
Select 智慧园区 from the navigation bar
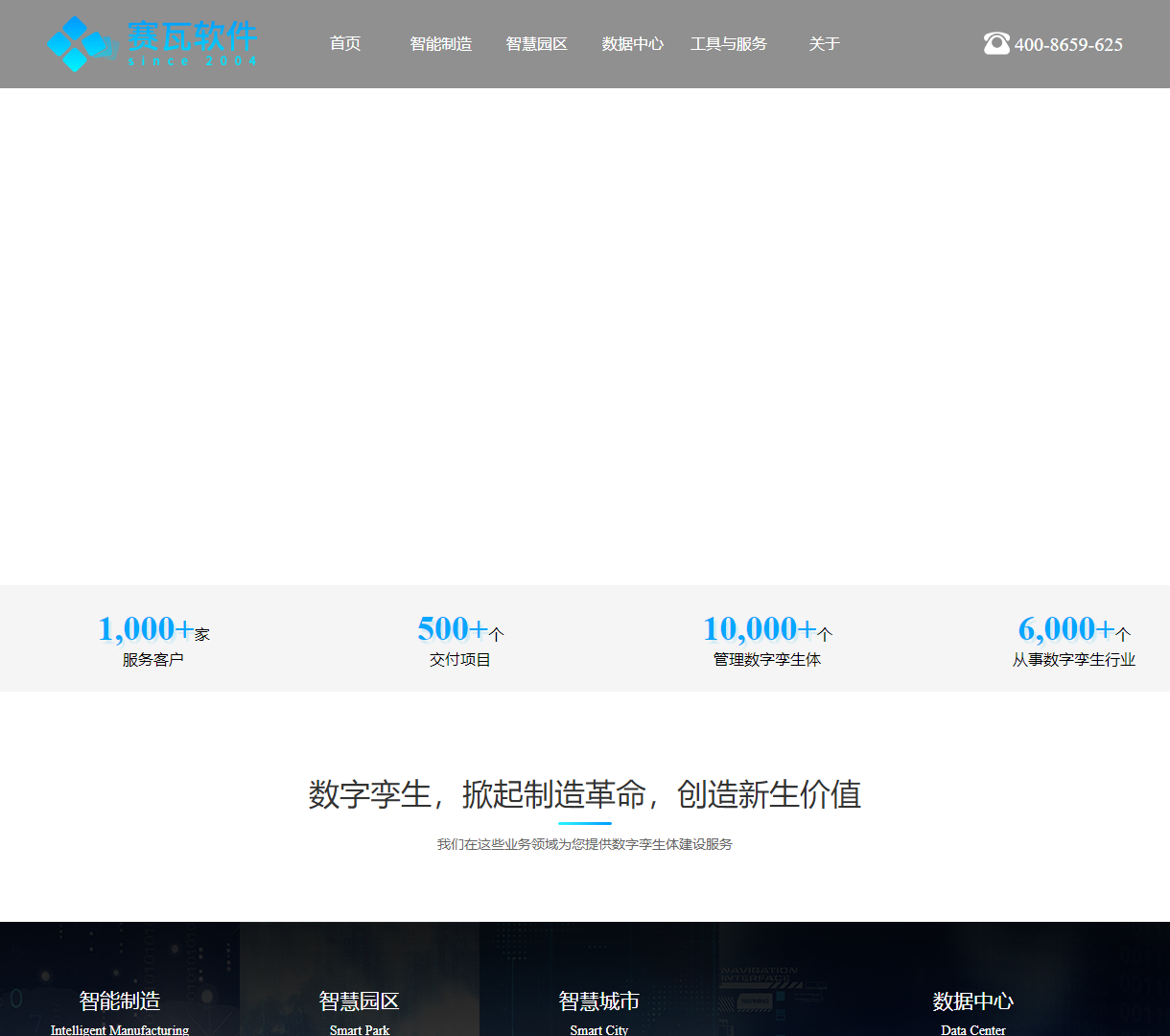(536, 43)
